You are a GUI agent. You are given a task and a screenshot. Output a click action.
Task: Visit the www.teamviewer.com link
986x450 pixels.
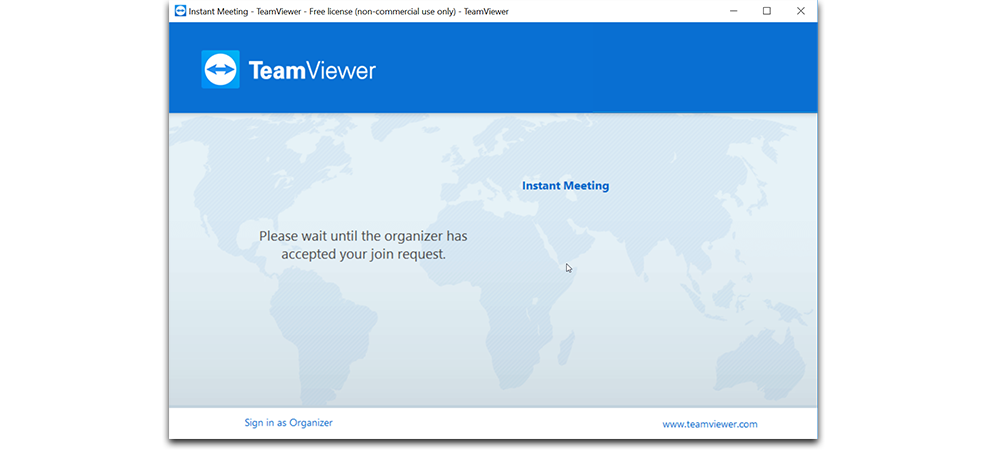point(709,424)
